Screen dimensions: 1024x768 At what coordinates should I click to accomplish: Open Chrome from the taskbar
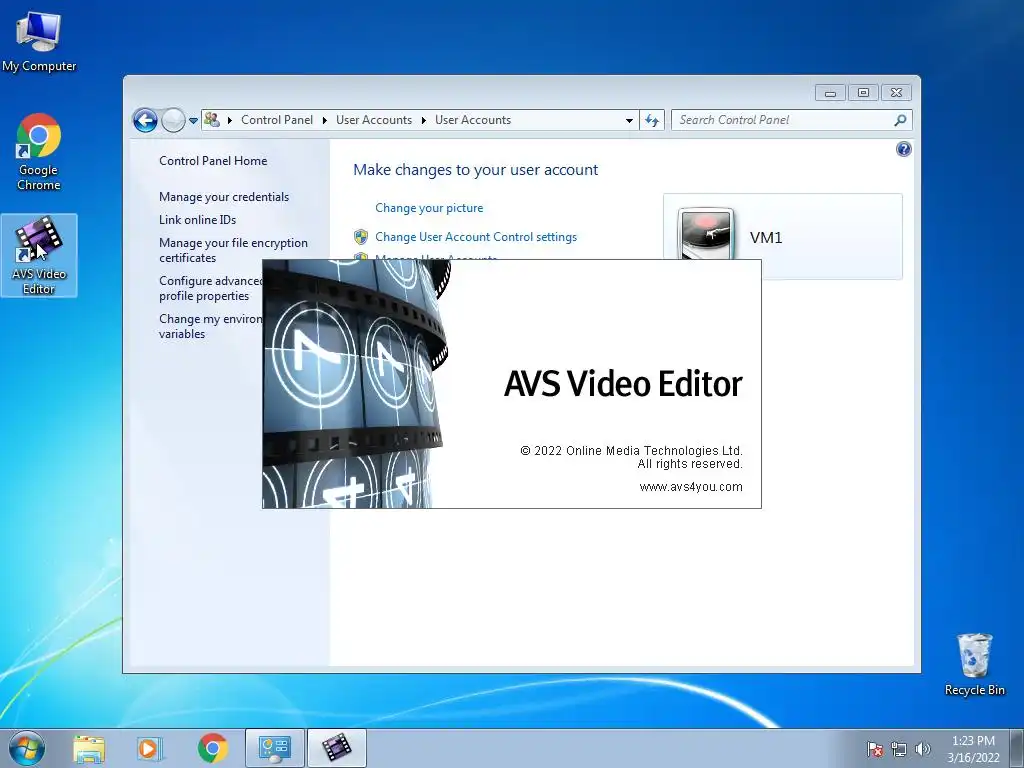point(212,749)
